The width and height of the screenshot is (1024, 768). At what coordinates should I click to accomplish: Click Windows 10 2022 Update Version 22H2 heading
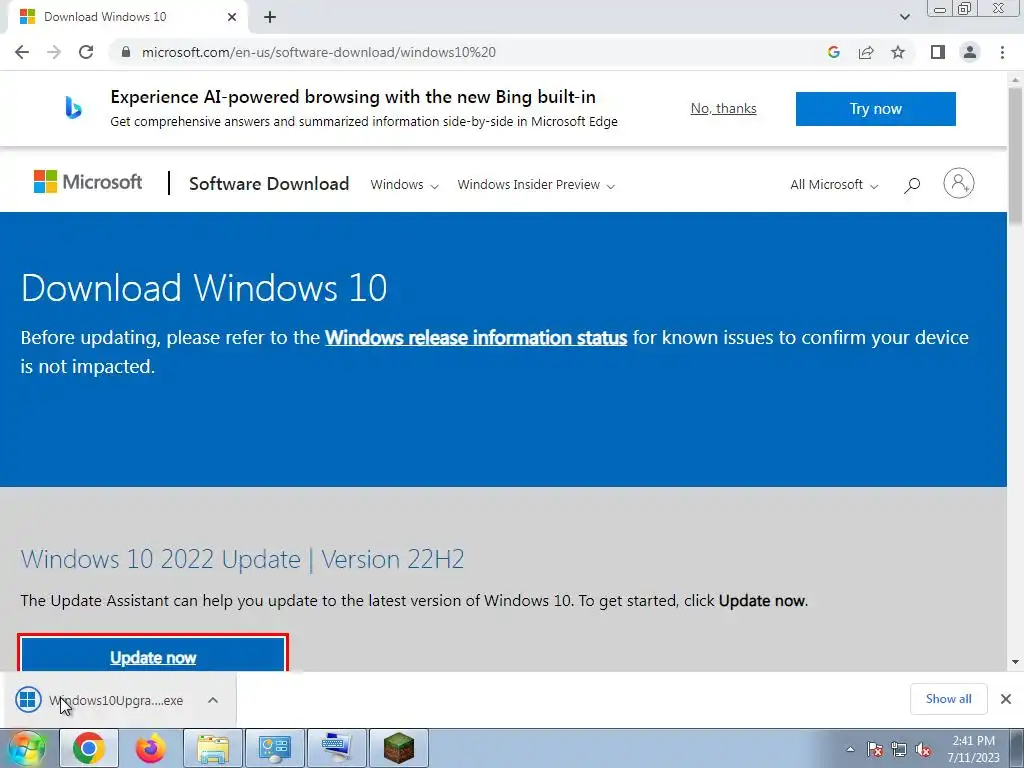242,560
